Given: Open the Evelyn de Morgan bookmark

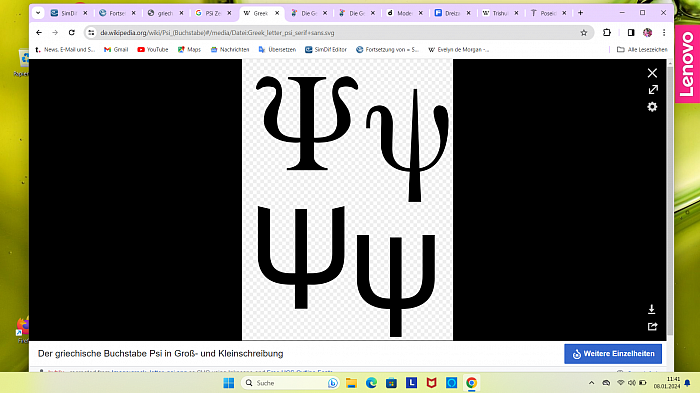Looking at the screenshot, I should tap(458, 50).
